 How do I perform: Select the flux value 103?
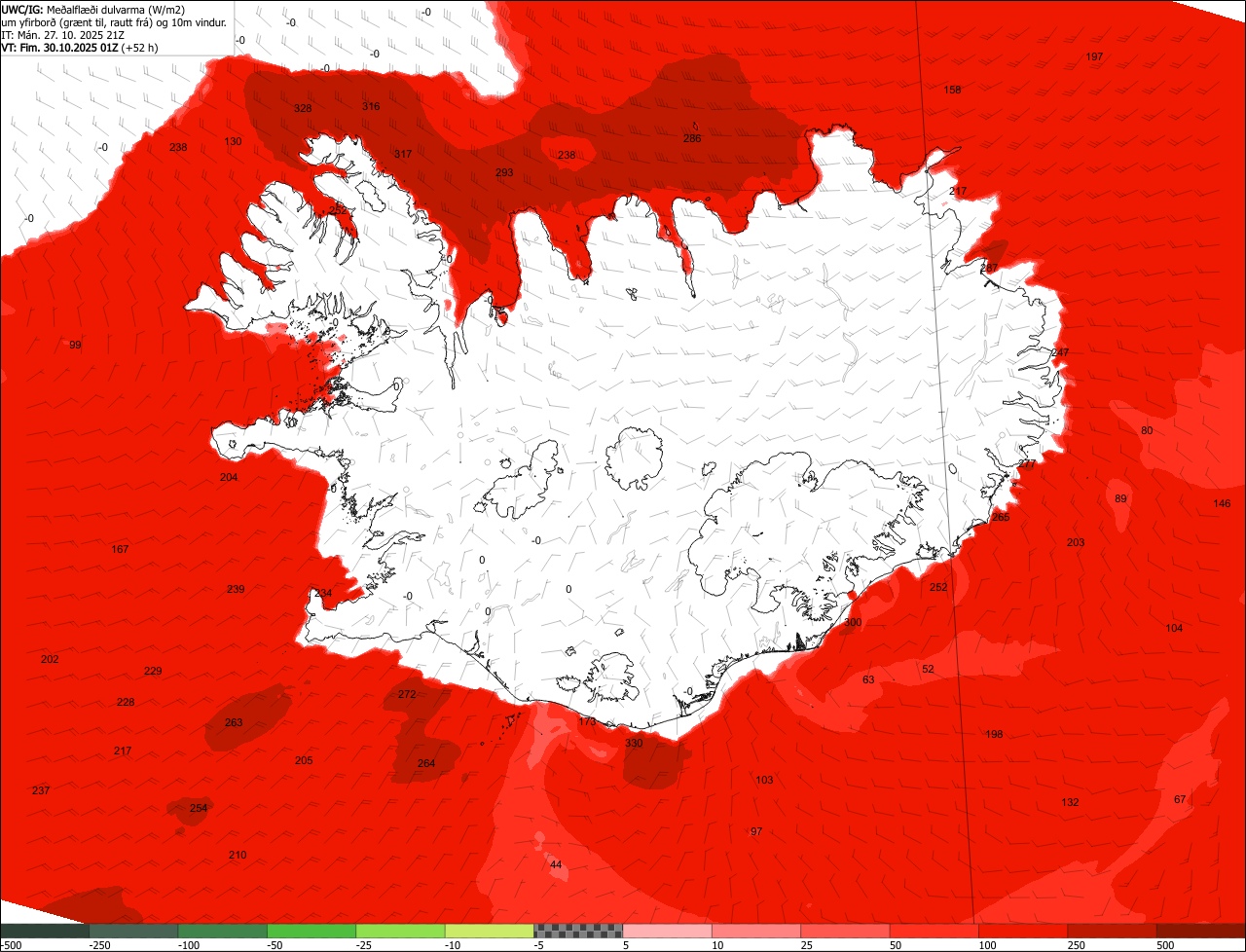click(x=764, y=780)
